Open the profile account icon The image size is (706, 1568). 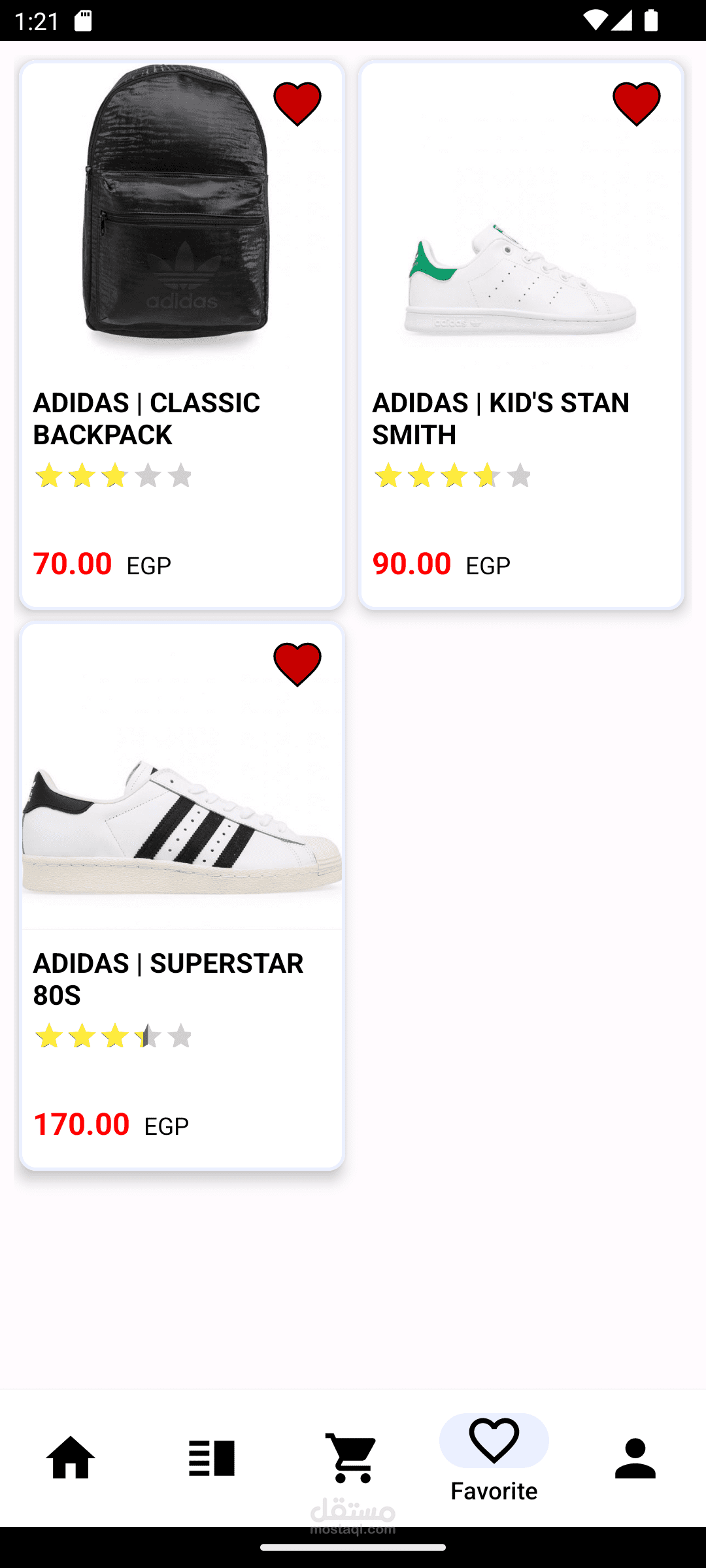(x=635, y=1458)
